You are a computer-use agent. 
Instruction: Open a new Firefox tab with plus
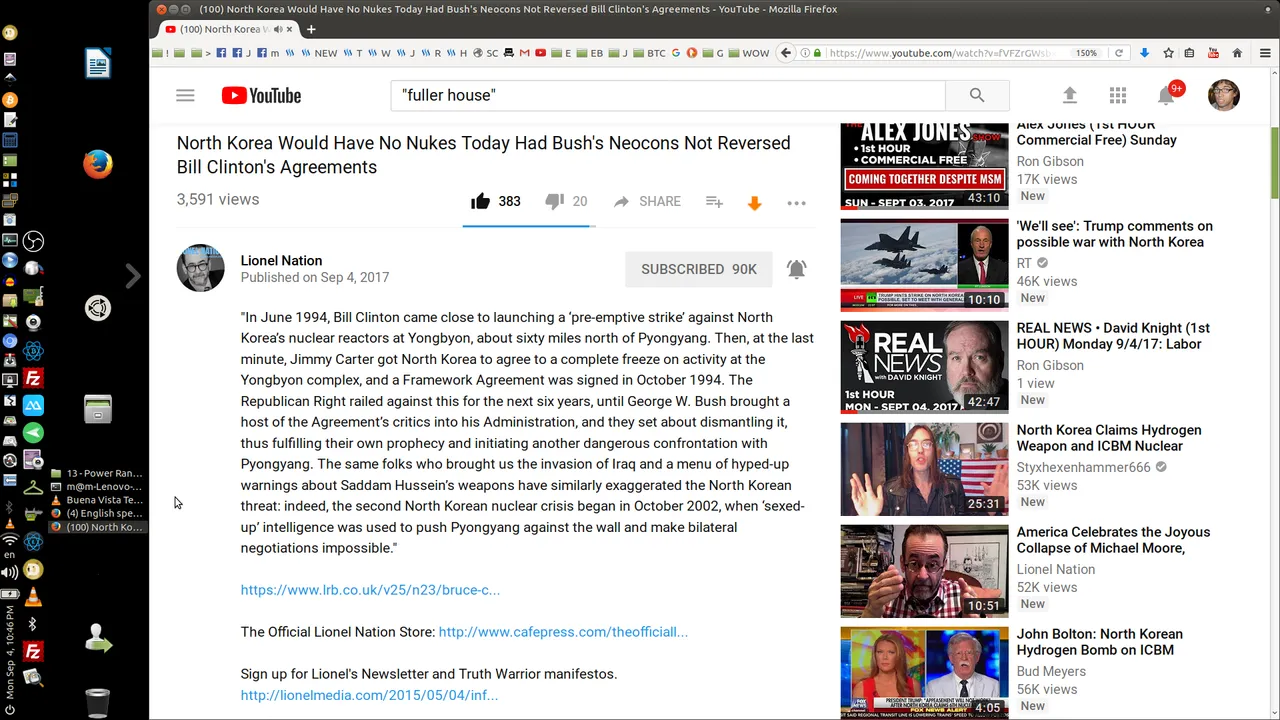(x=311, y=29)
